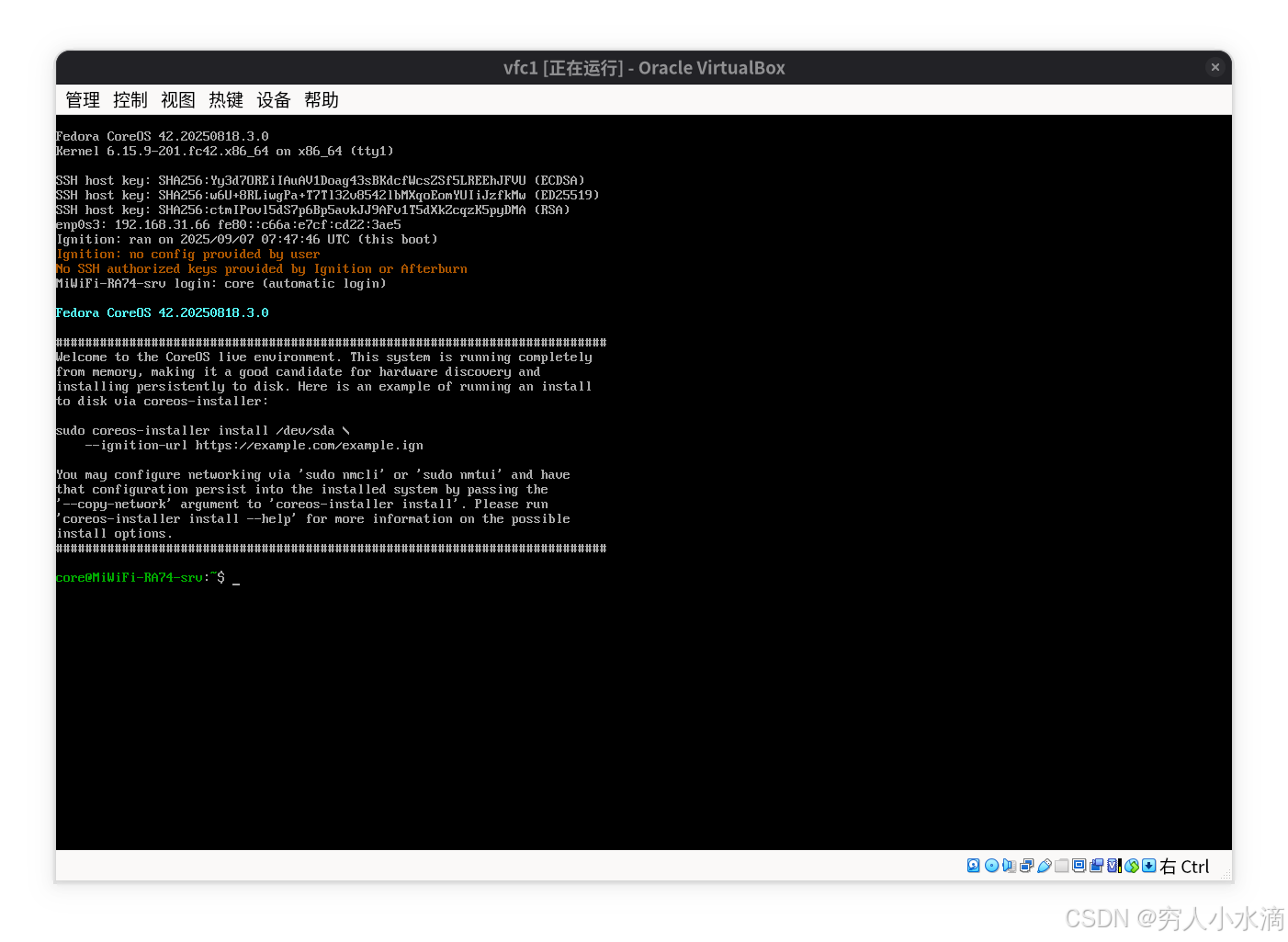
Task: Close the VirtualBox VM window
Action: click(x=1215, y=67)
